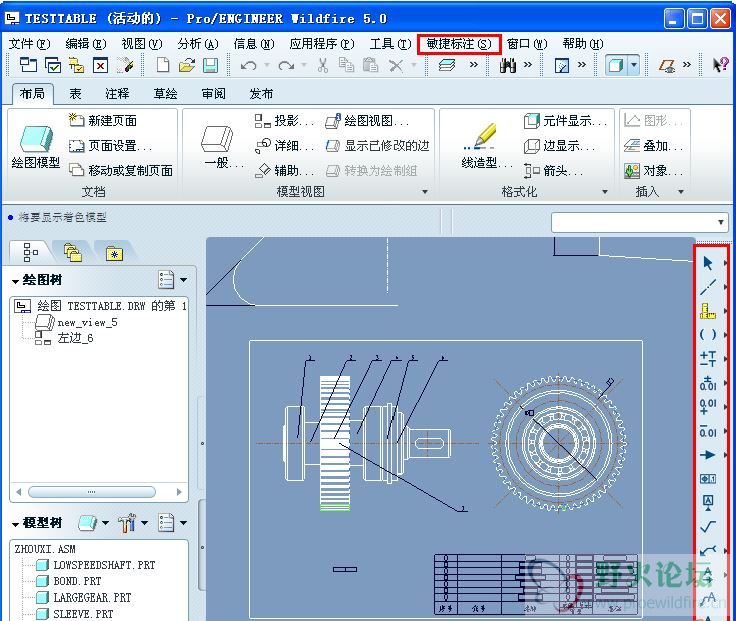The image size is (736, 621).
Task: Select 左边_6 view in drawing tree
Action: tap(64, 338)
